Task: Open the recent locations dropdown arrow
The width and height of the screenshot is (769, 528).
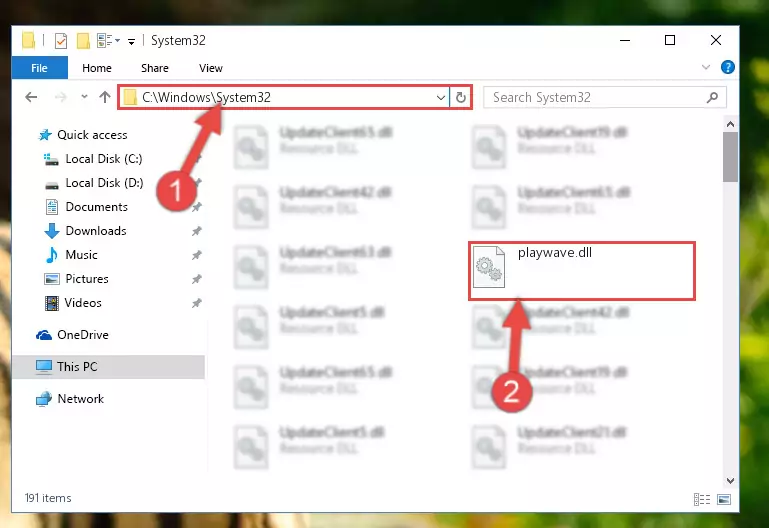Action: coord(84,97)
